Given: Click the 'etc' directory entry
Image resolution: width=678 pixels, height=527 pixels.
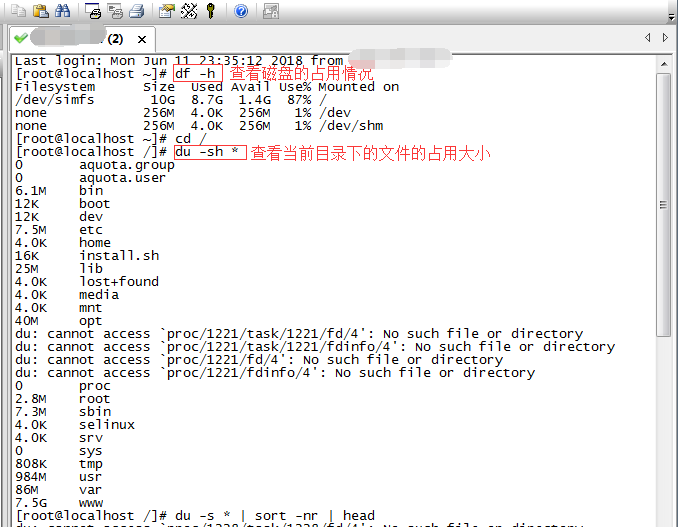Looking at the screenshot, I should pyautogui.click(x=91, y=230).
